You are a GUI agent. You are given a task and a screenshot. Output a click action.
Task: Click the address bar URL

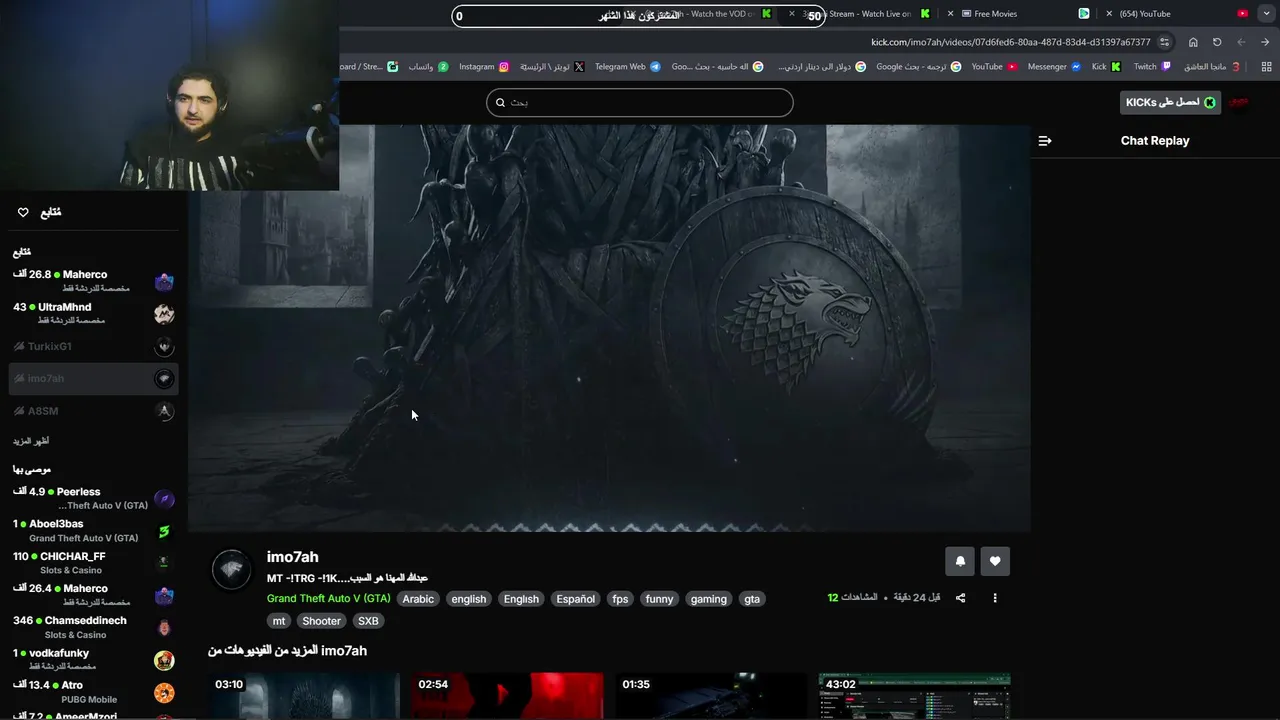click(1011, 42)
